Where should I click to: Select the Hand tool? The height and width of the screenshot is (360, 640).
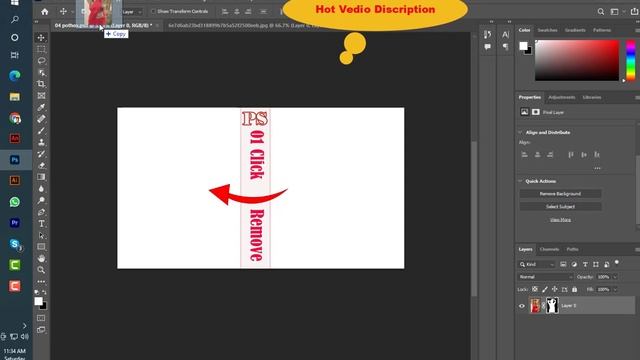click(41, 258)
